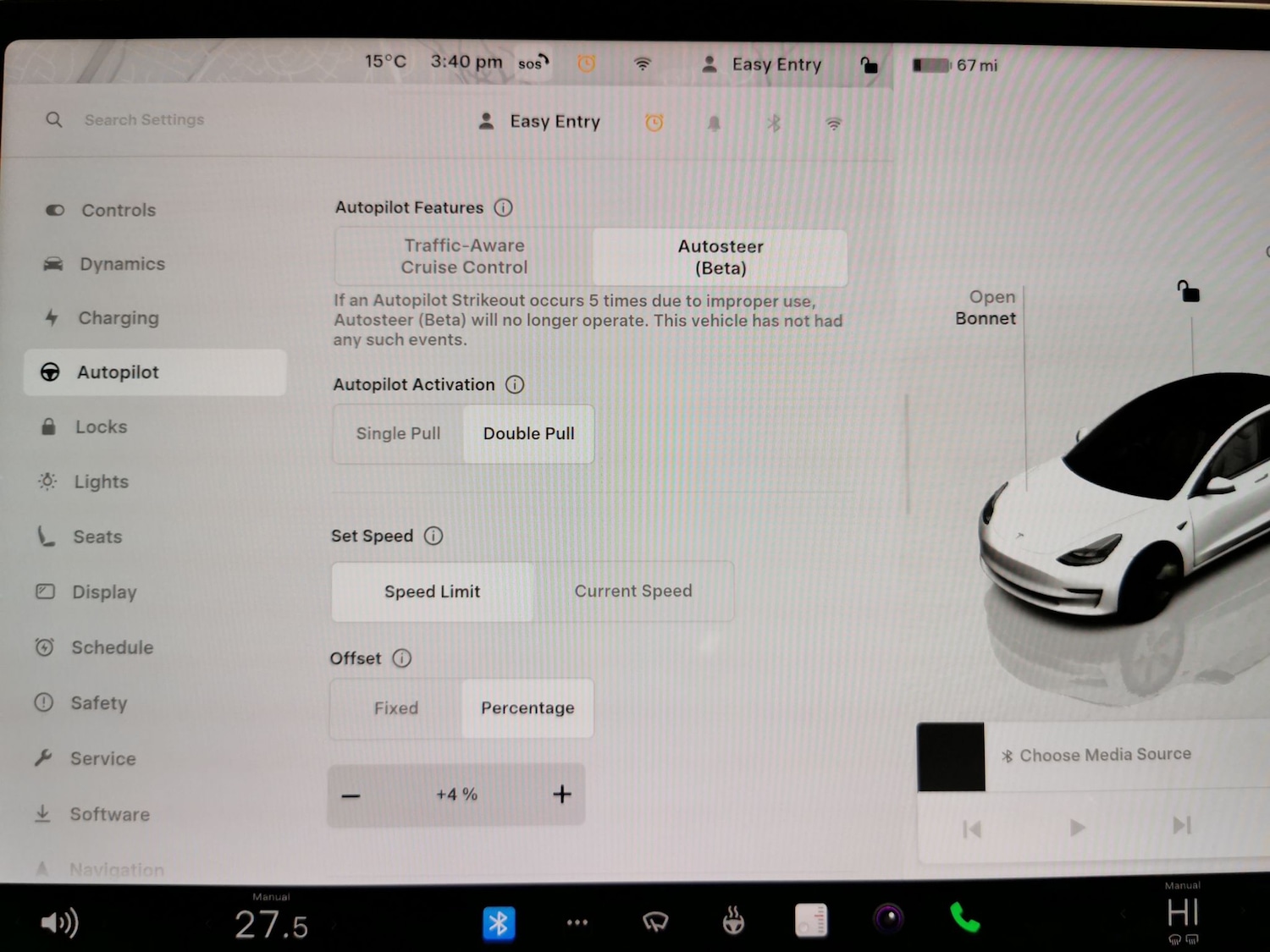Select Current Speed for Set Speed
The image size is (1270, 952).
pyautogui.click(x=633, y=591)
